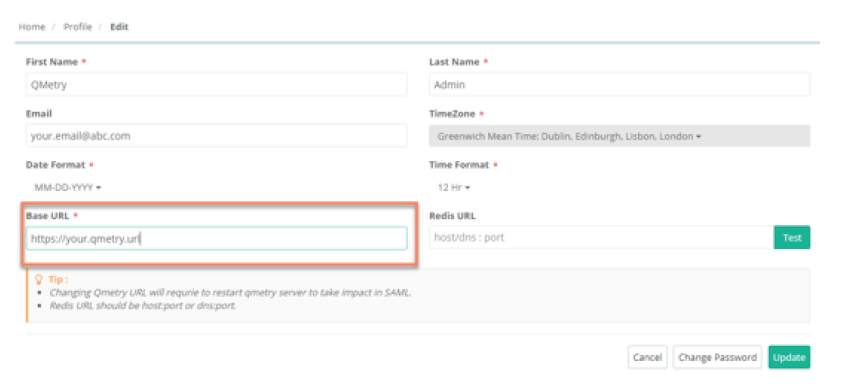The width and height of the screenshot is (849, 387).
Task: Open the Profile breadcrumb link
Action: pyautogui.click(x=77, y=27)
